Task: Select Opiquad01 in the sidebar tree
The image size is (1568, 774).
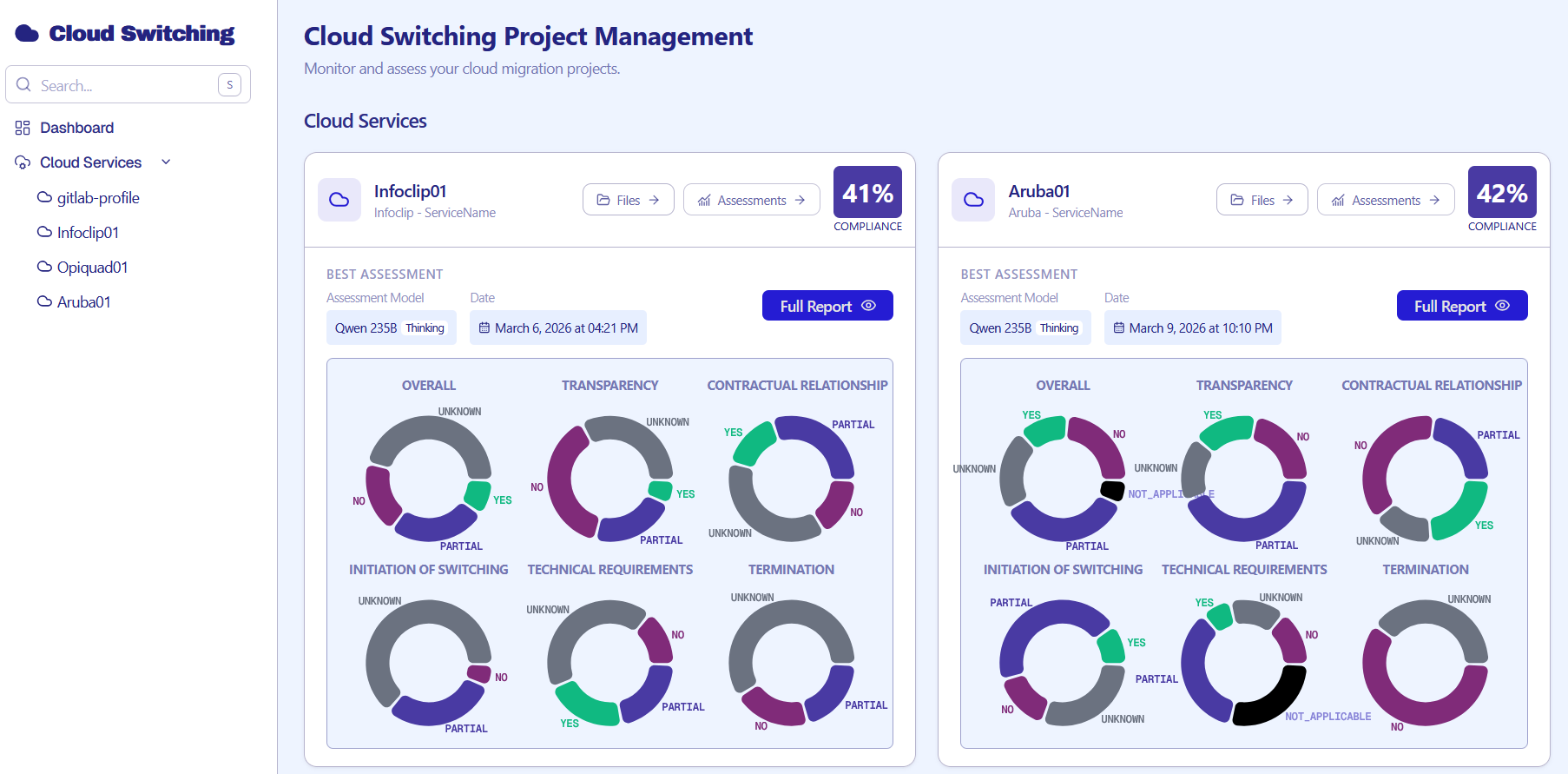Action: [92, 268]
